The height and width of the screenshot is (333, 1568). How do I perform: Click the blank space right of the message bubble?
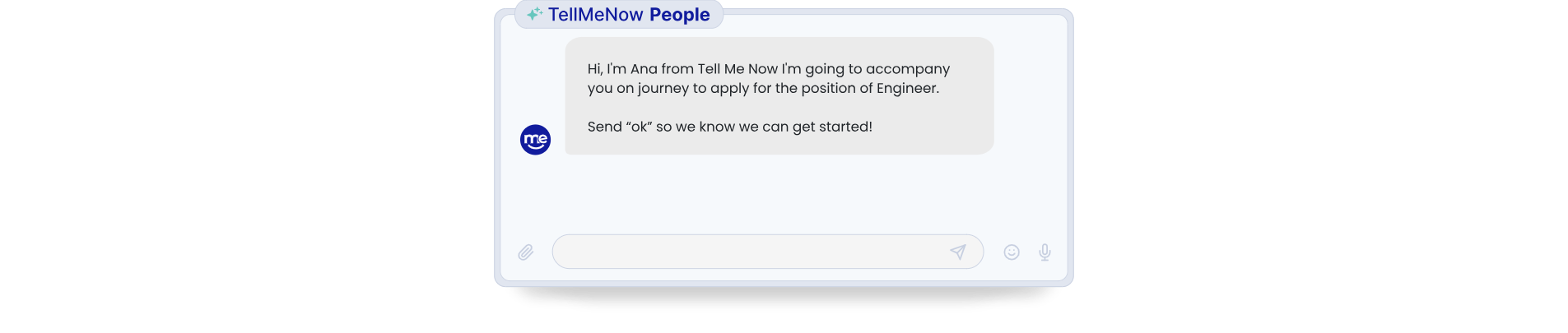point(1030,95)
